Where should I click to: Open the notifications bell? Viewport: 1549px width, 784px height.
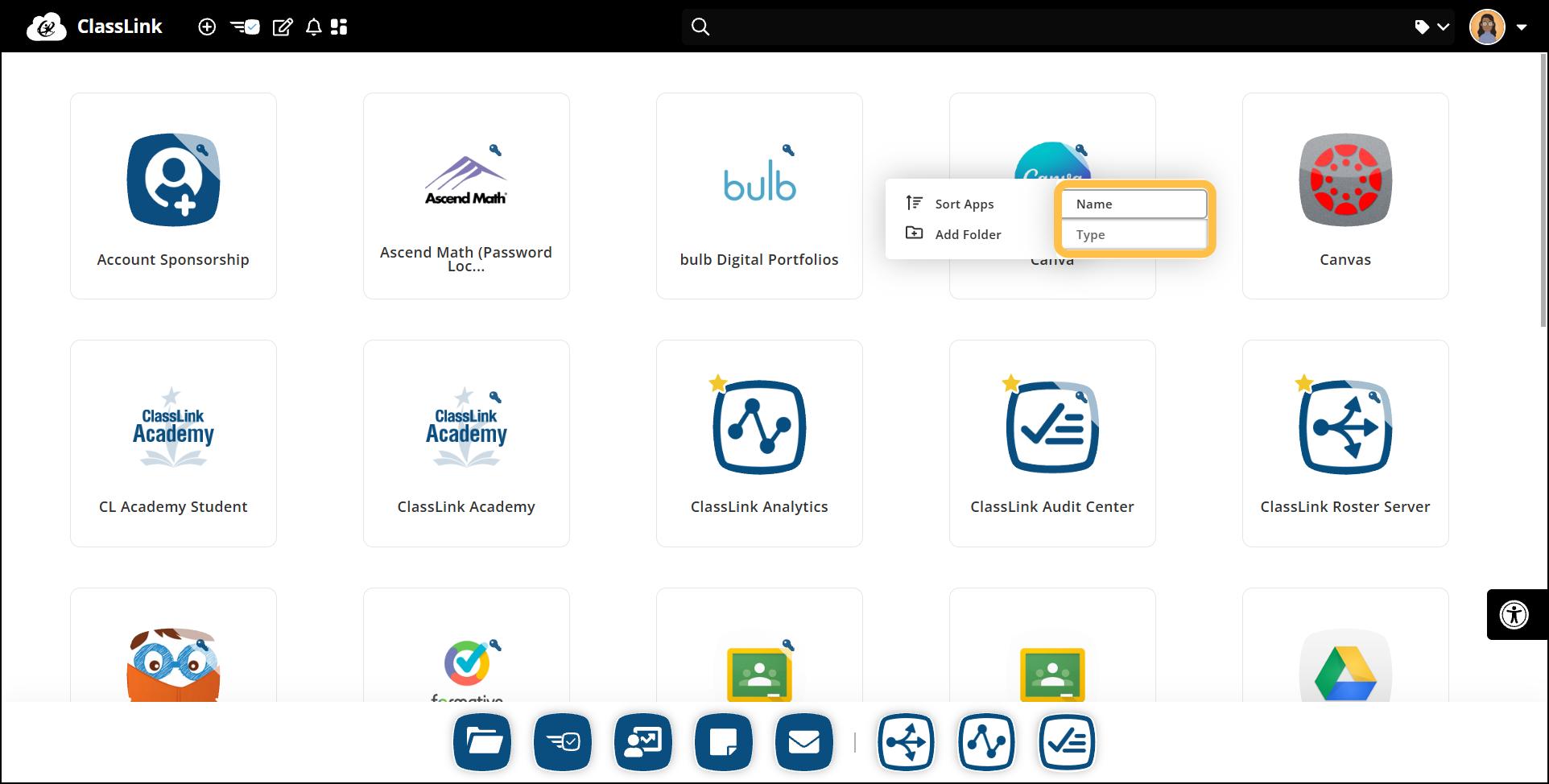[314, 27]
